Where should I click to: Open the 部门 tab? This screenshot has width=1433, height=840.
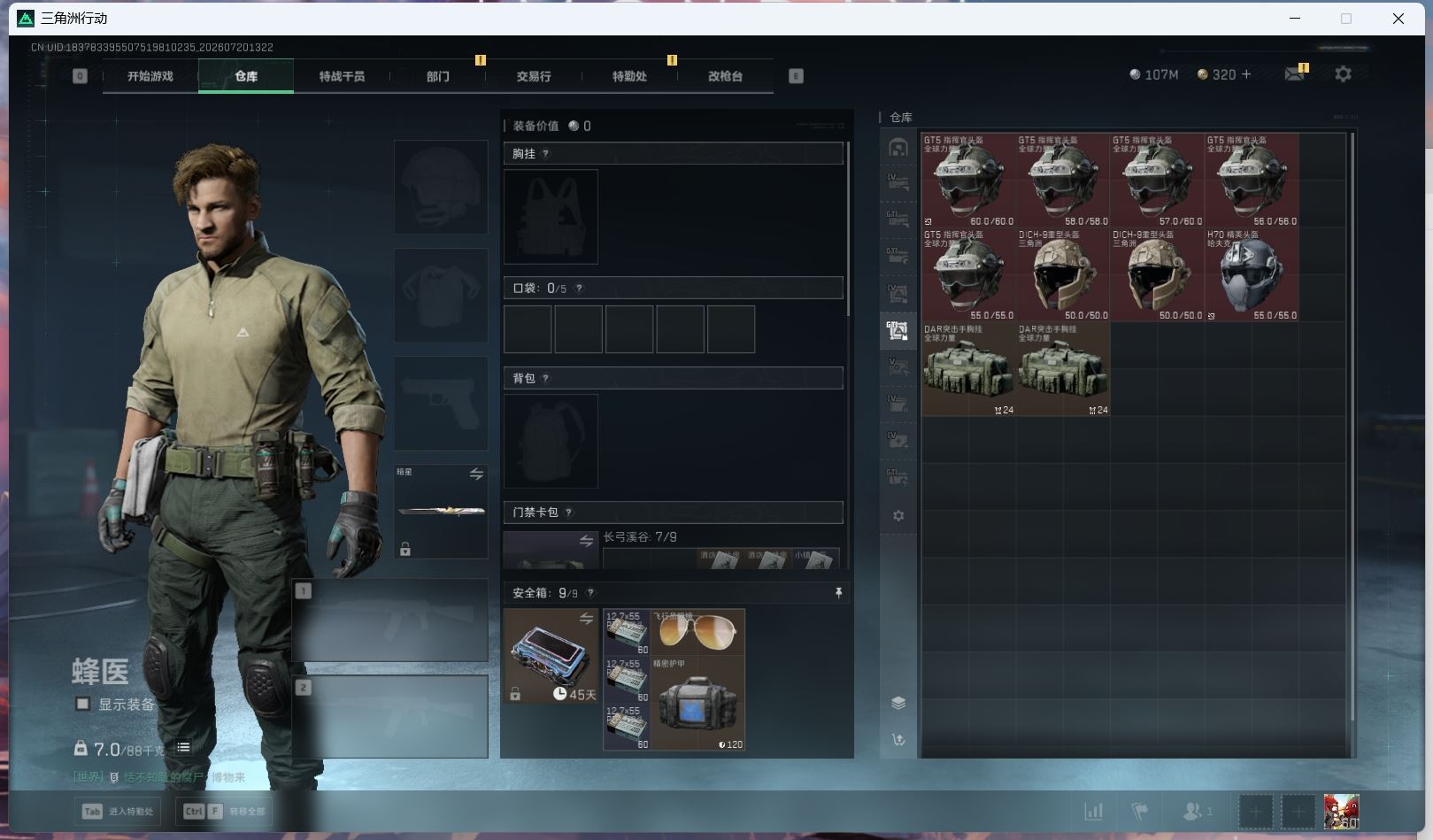pos(437,76)
